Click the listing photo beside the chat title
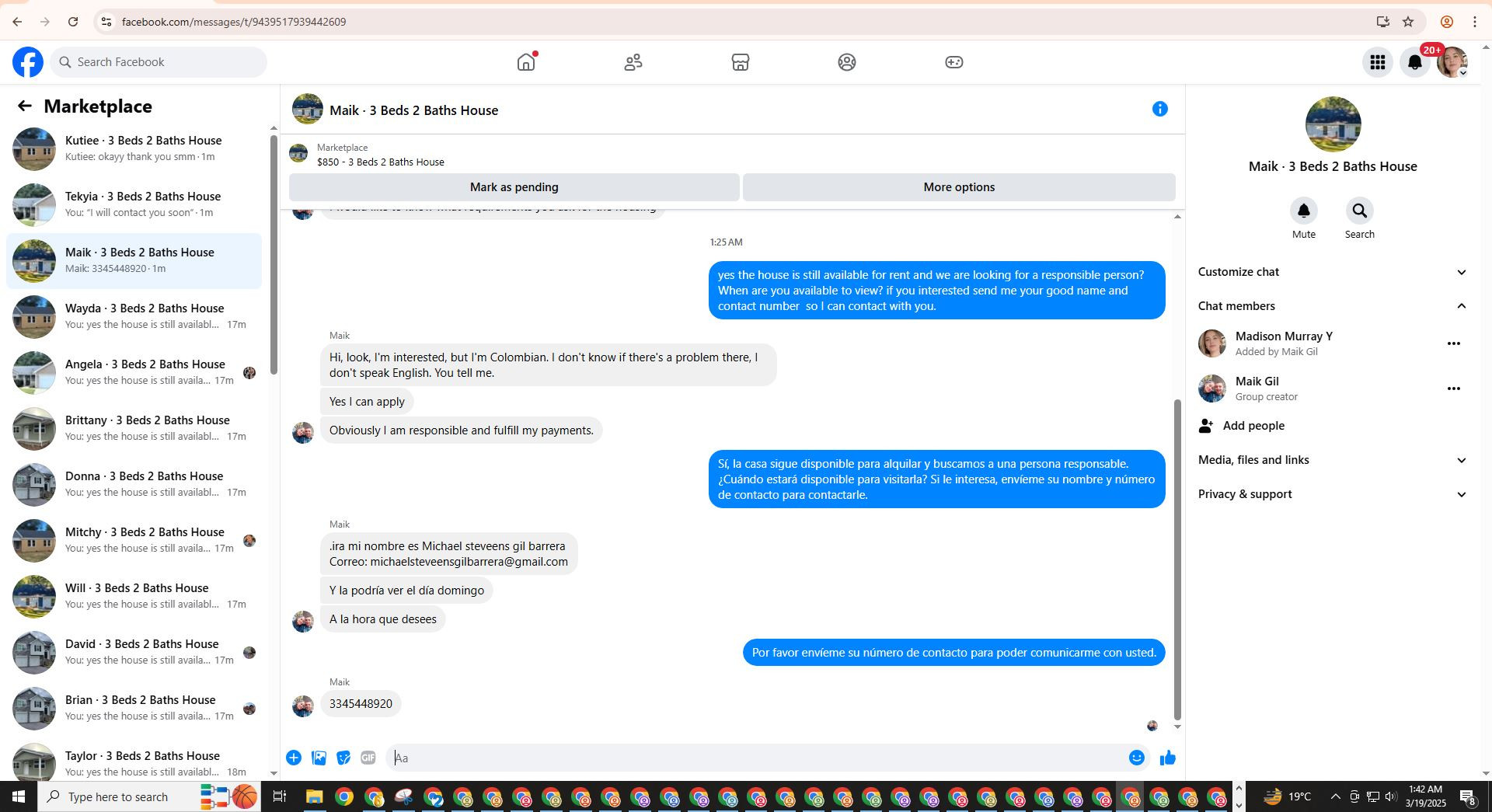 point(308,110)
